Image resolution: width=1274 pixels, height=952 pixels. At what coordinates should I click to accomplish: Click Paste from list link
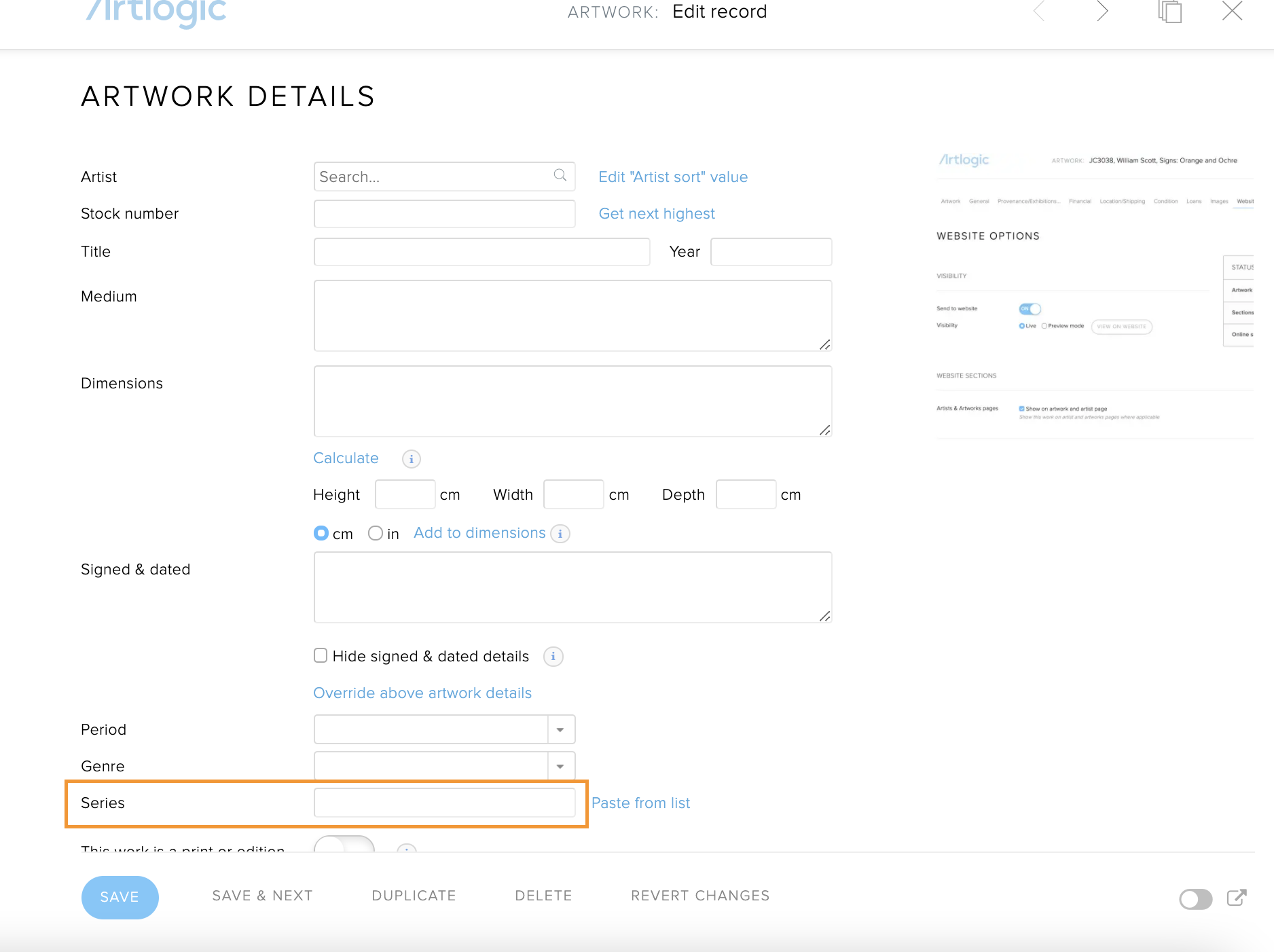coord(640,803)
